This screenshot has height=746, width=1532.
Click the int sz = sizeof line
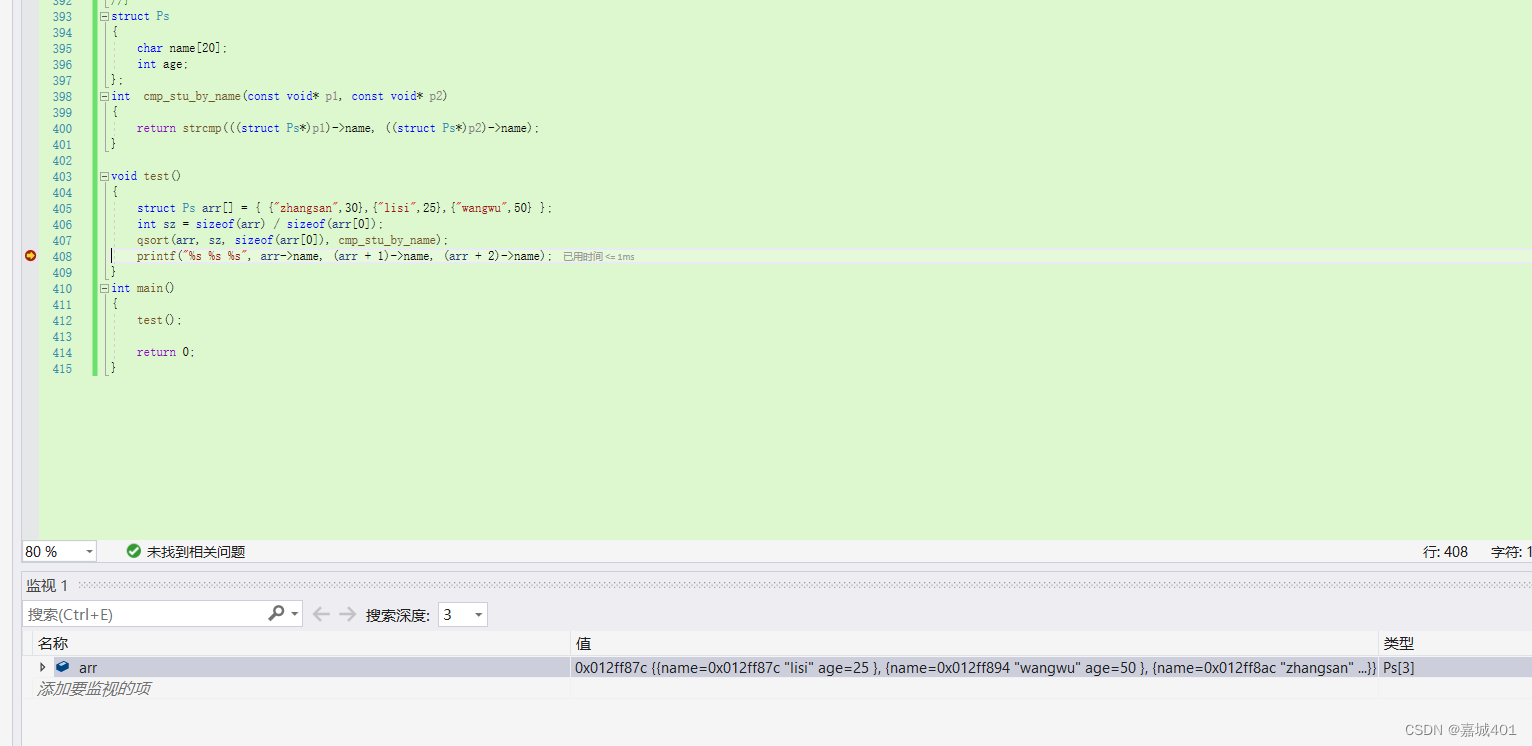(260, 225)
